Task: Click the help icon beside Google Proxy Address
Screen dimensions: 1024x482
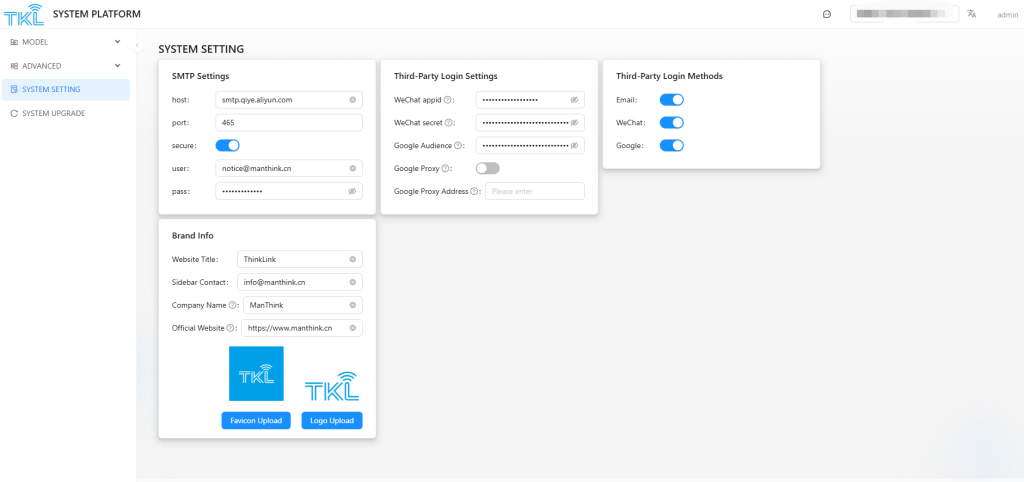Action: point(475,191)
